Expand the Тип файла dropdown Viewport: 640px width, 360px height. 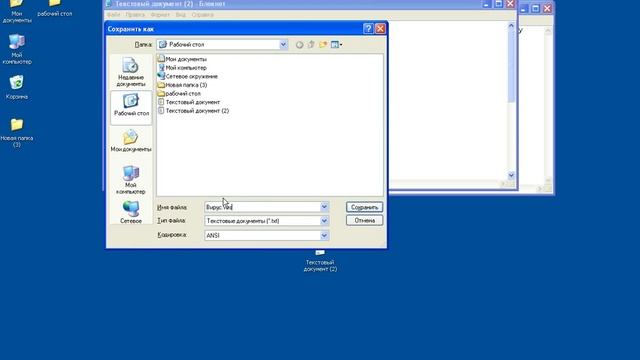324,221
